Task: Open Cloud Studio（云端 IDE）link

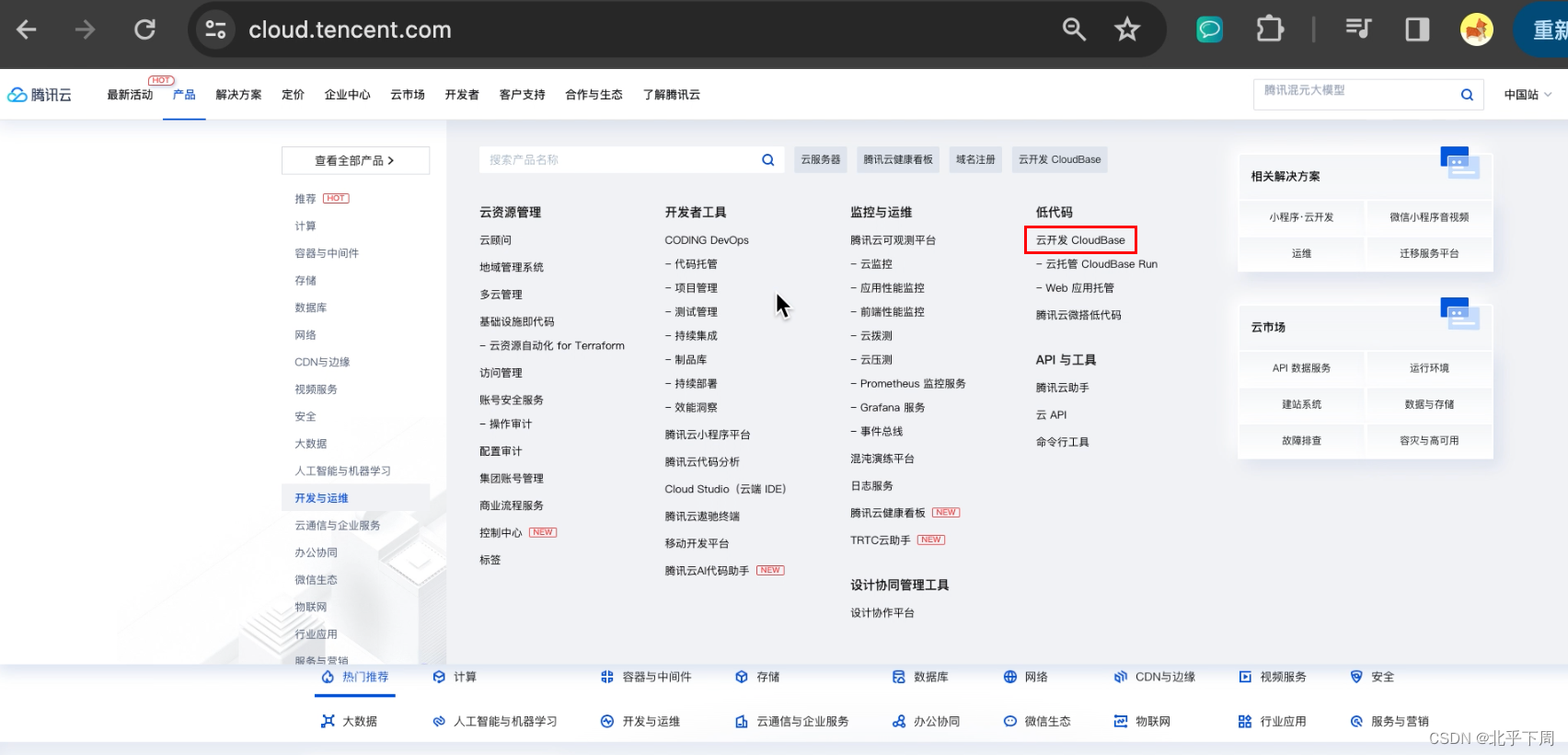Action: pyautogui.click(x=725, y=489)
